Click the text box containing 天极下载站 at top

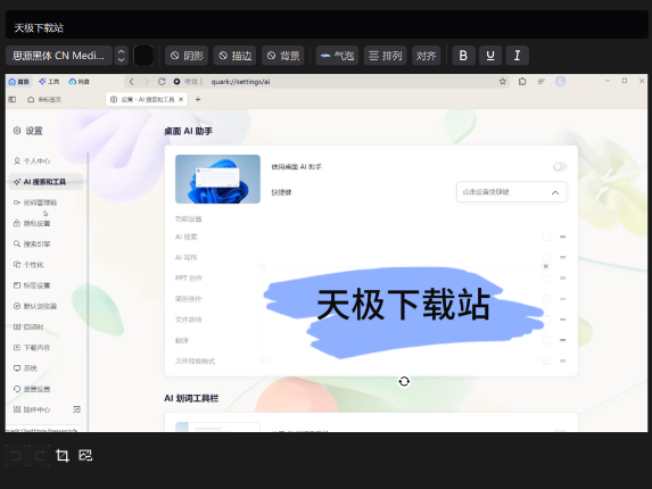[326, 26]
